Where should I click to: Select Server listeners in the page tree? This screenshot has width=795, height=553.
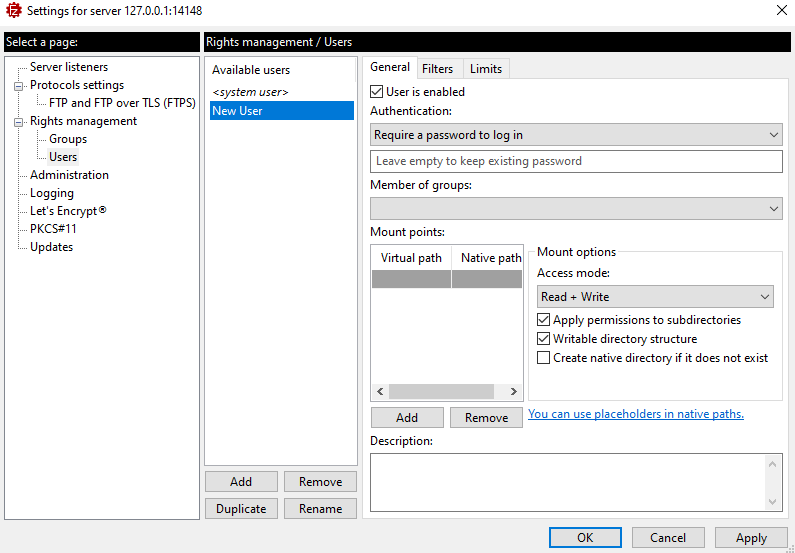pyautogui.click(x=69, y=67)
